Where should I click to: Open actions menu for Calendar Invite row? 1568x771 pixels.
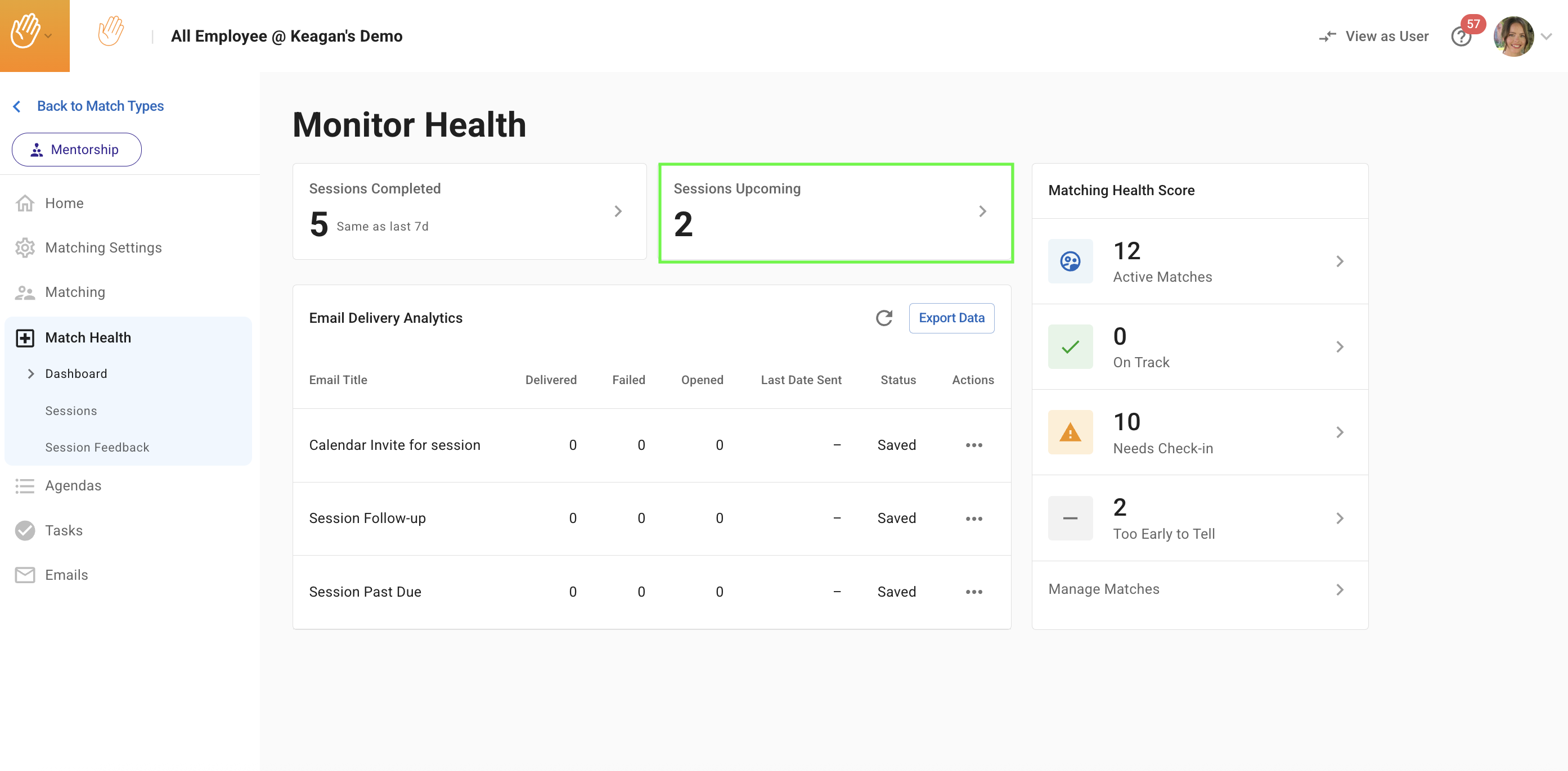point(973,445)
